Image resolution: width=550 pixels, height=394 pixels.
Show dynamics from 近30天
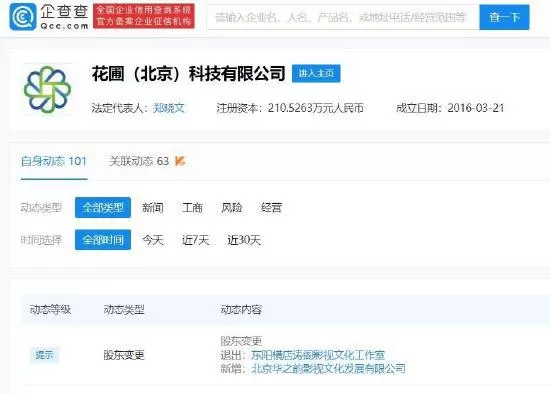click(x=244, y=240)
